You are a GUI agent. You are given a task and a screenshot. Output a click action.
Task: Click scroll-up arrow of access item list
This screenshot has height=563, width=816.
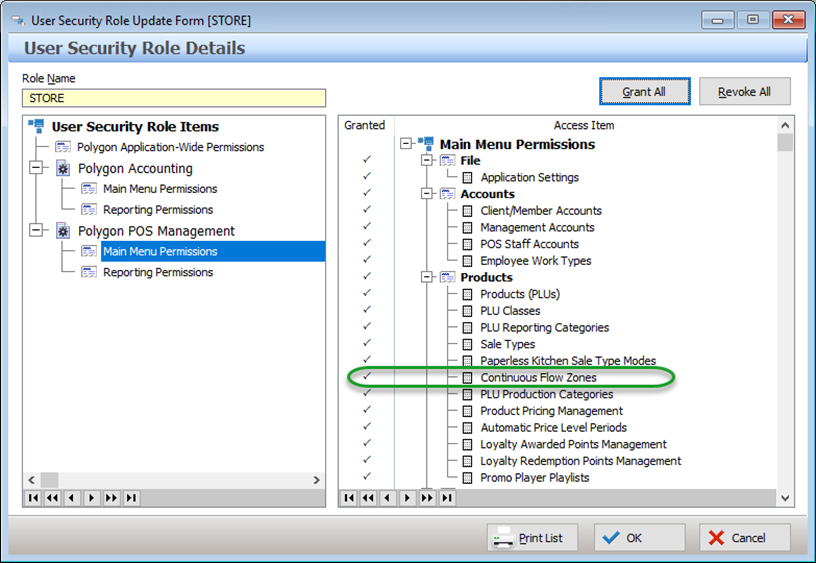785,125
